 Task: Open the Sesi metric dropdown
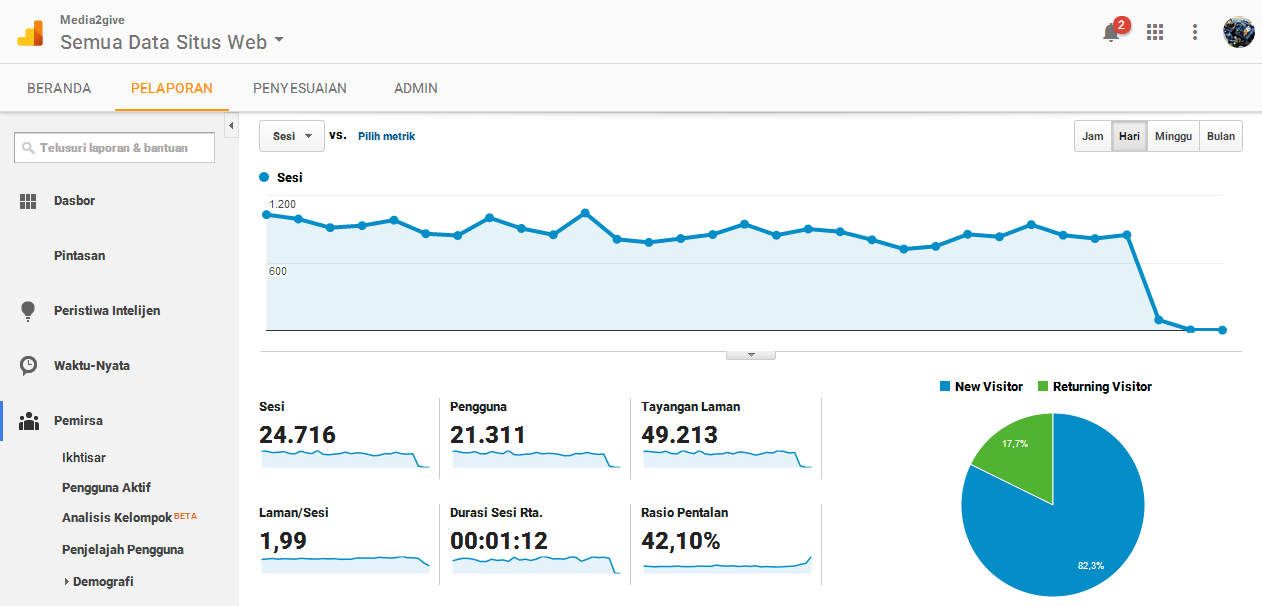pos(292,136)
